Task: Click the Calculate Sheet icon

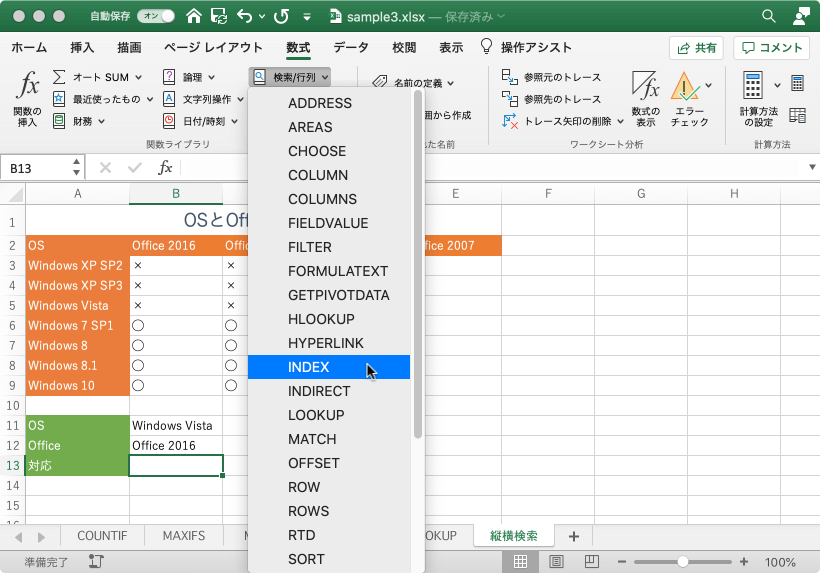Action: 797,115
